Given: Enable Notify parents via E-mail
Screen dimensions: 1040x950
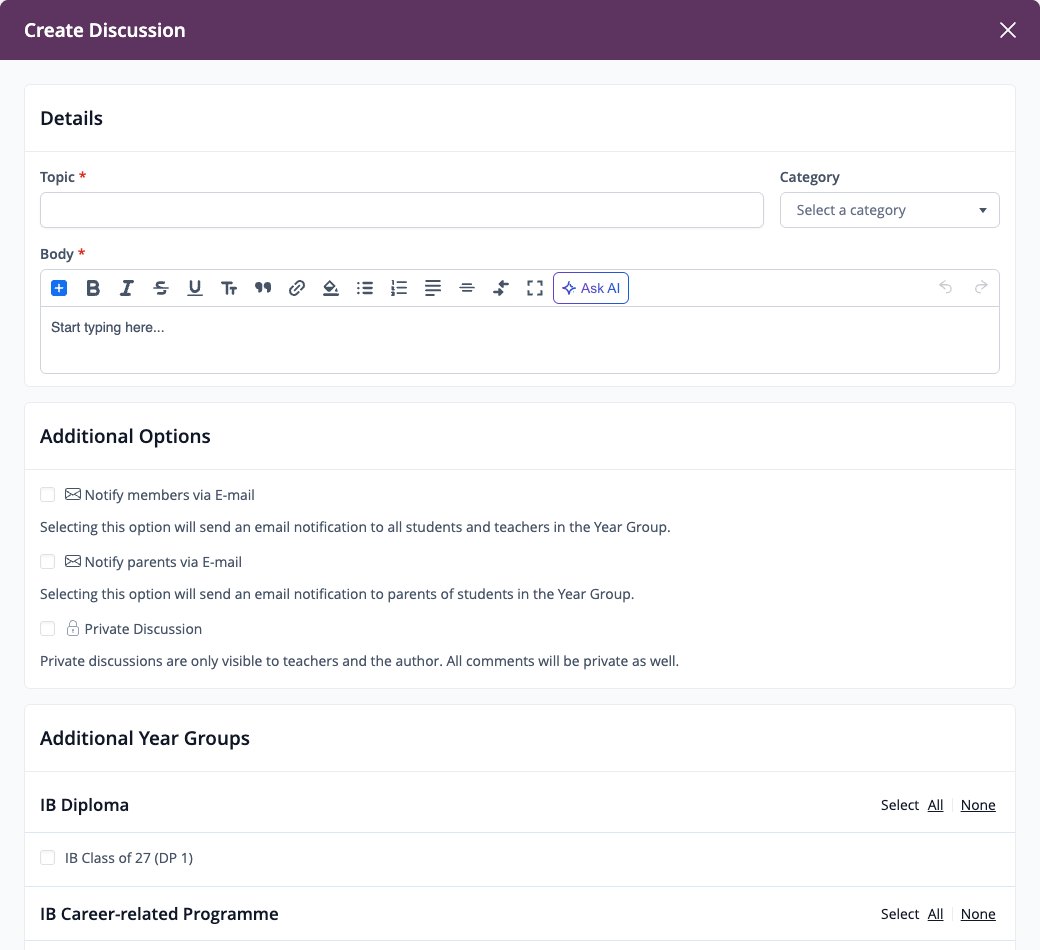Looking at the screenshot, I should (x=47, y=562).
